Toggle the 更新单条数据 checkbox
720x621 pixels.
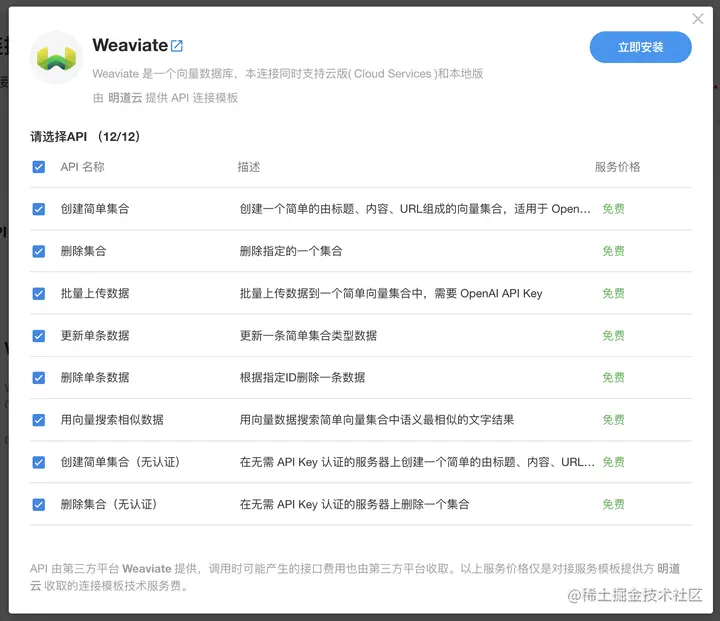tap(39, 336)
